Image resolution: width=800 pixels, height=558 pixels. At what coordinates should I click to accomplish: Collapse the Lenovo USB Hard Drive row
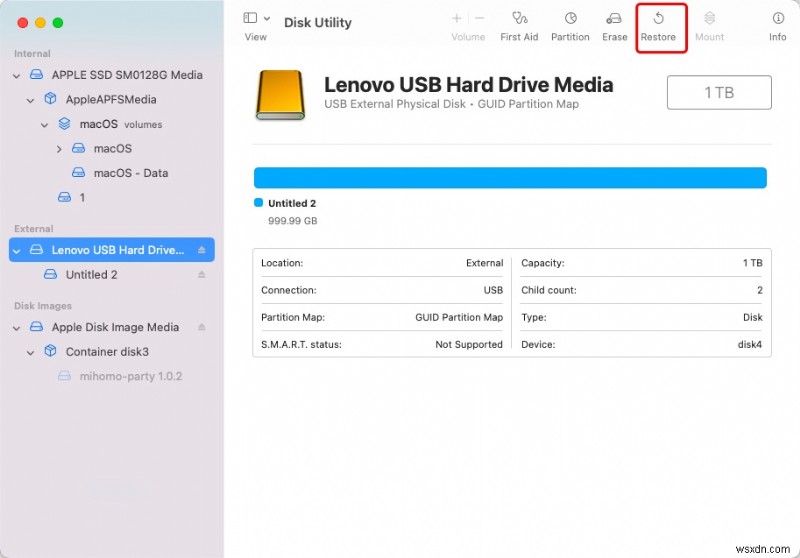pos(16,251)
